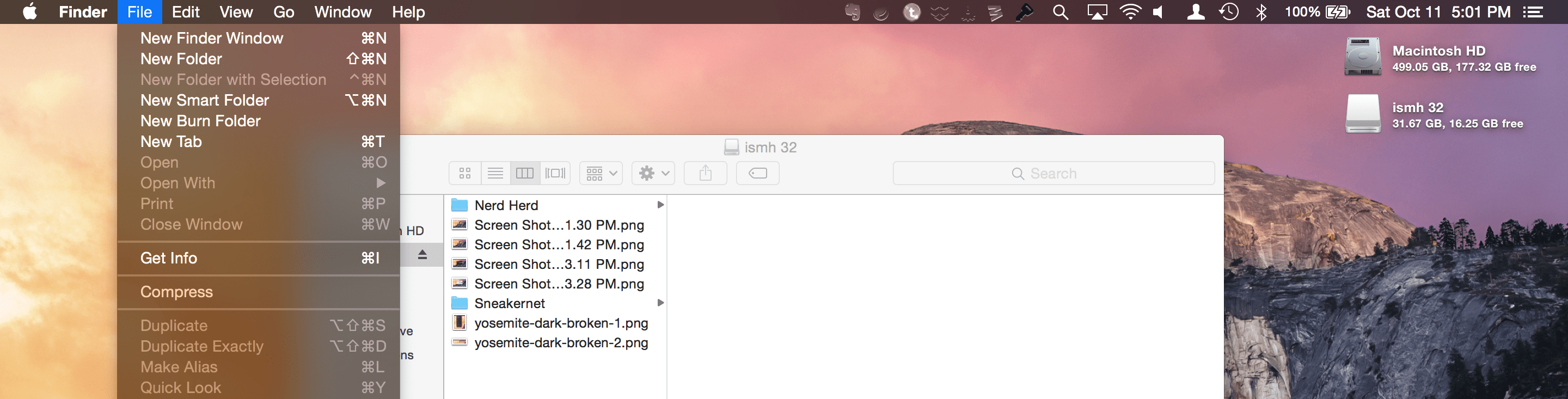This screenshot has height=399, width=1568.
Task: Click the menu bar icon right of Dropbox
Action: pos(968,13)
